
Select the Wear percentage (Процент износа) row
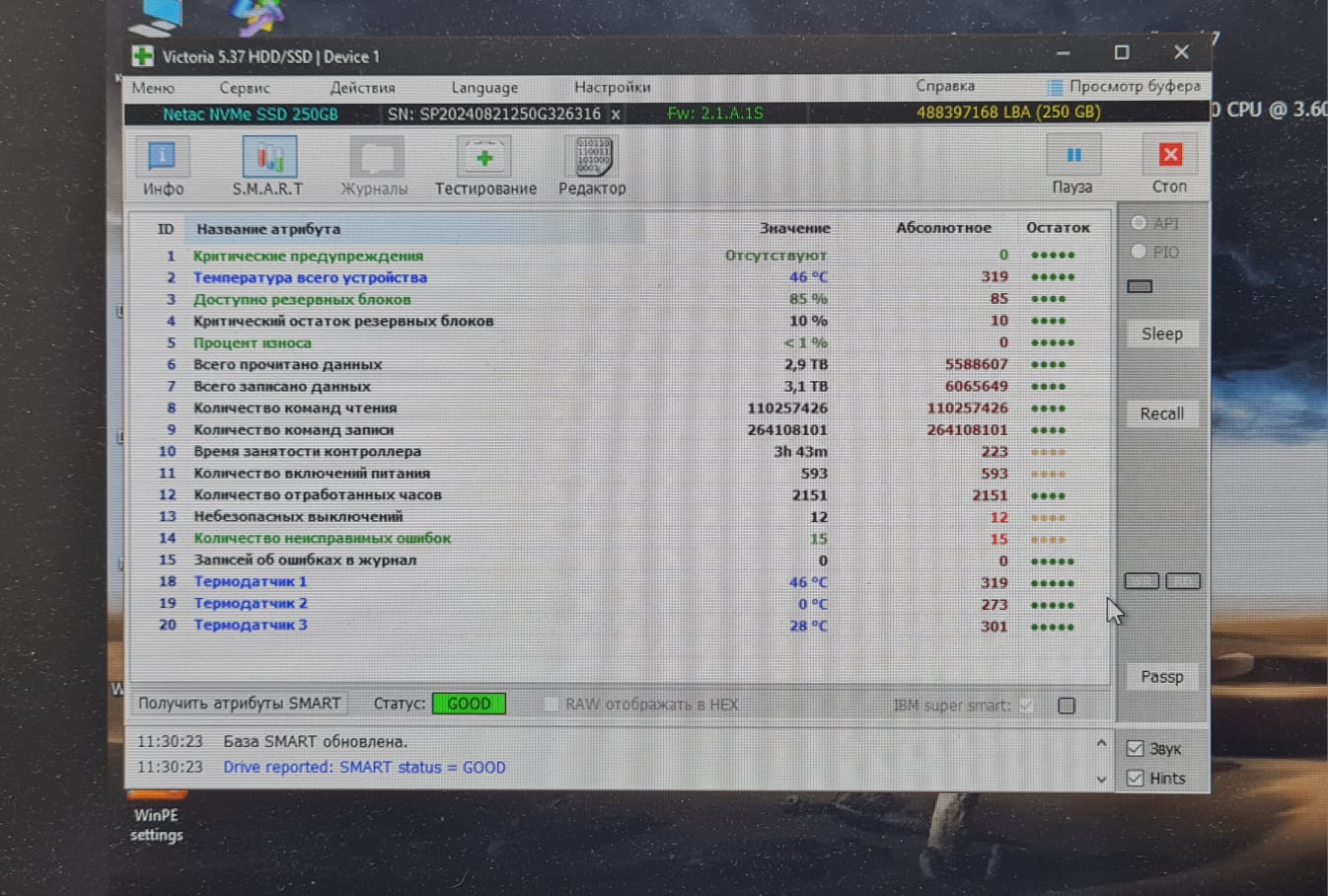coord(253,343)
